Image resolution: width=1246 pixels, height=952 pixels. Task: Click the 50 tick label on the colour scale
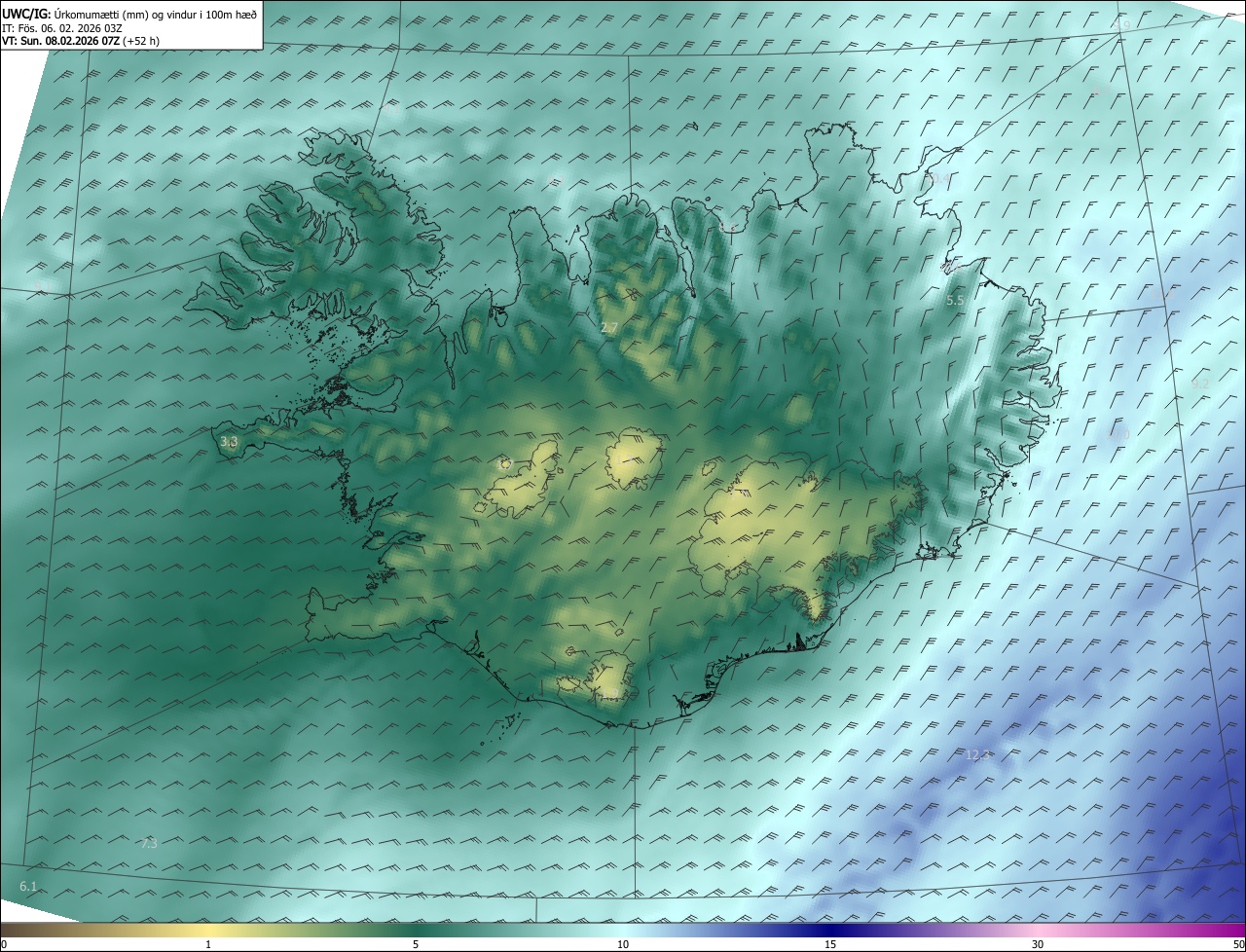pyautogui.click(x=1238, y=944)
